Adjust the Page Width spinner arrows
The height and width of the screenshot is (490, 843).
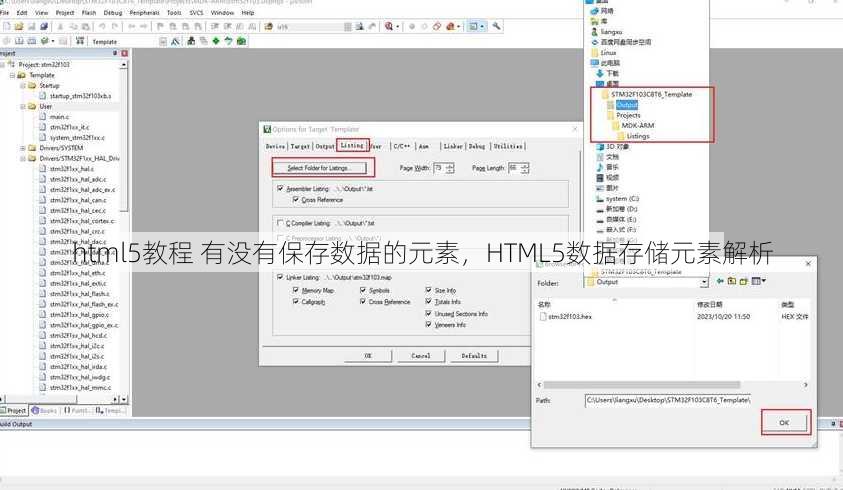pyautogui.click(x=450, y=168)
